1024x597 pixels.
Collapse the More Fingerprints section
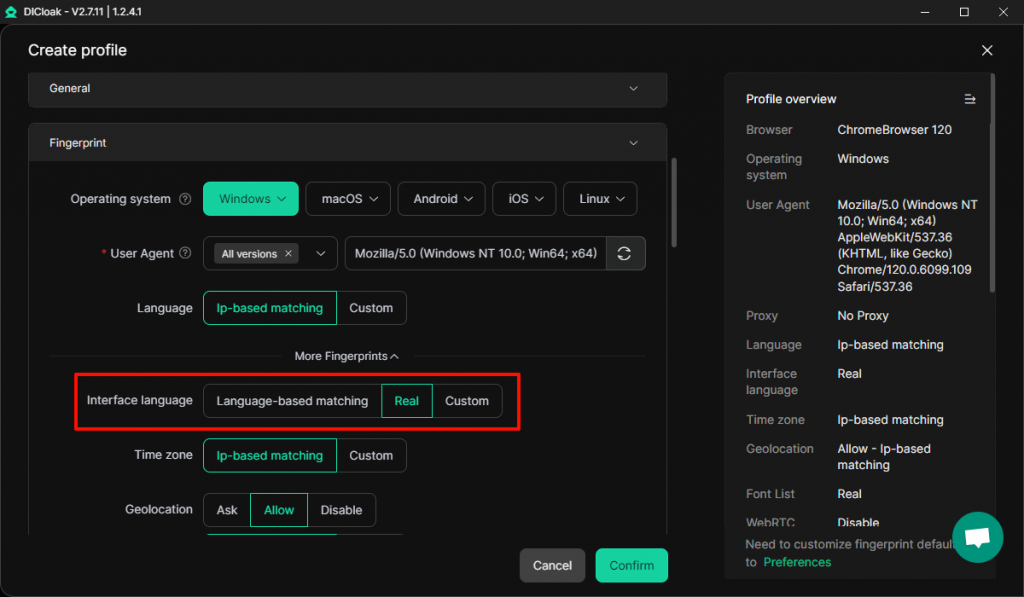click(x=347, y=356)
